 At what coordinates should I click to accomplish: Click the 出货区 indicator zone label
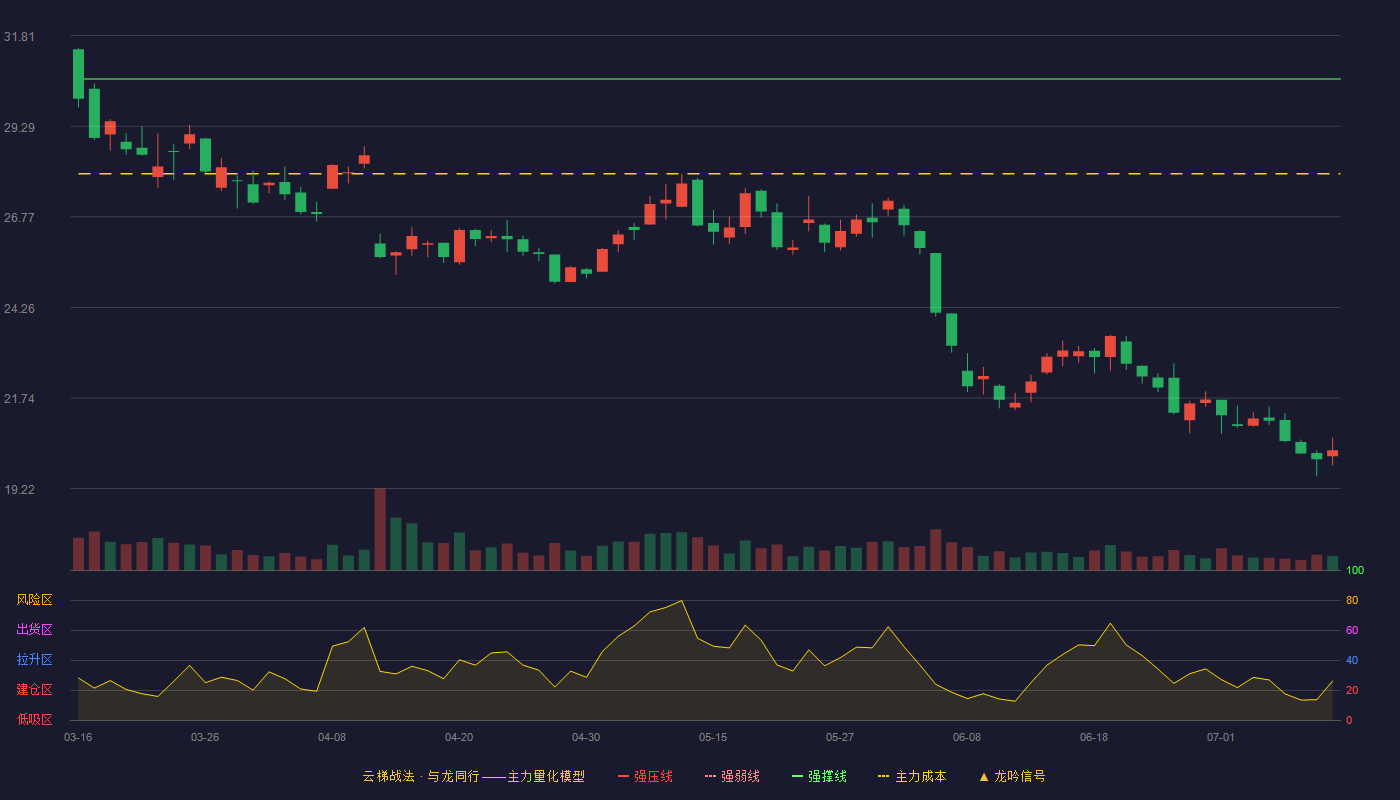[x=34, y=630]
